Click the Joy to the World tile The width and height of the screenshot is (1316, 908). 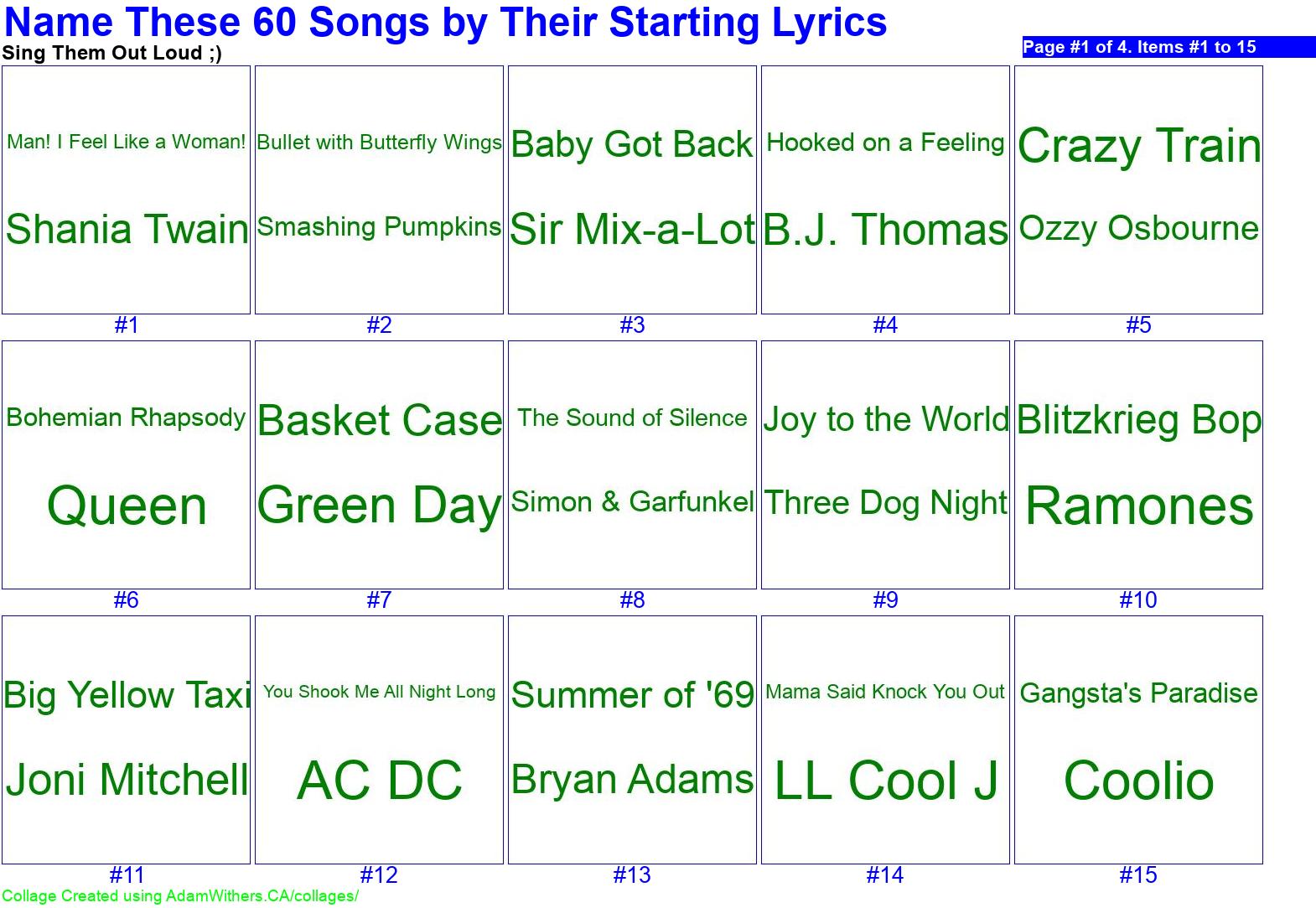886,464
